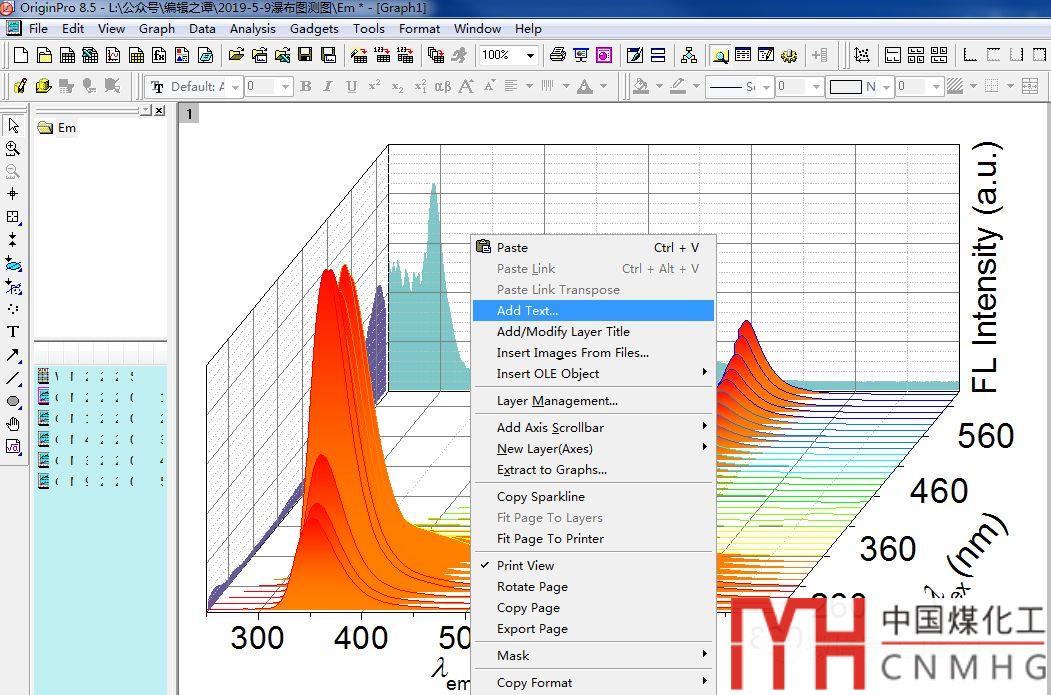Open the Default font name dropdown
This screenshot has width=1051, height=695.
pyautogui.click(x=236, y=87)
